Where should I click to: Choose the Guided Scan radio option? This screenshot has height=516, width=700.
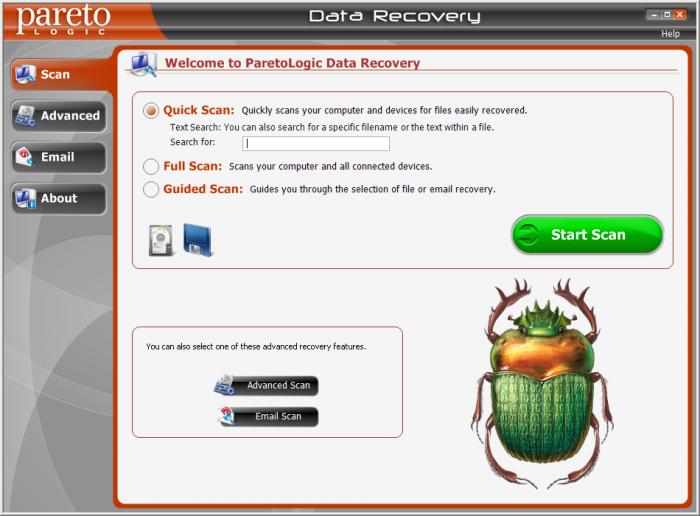point(151,189)
